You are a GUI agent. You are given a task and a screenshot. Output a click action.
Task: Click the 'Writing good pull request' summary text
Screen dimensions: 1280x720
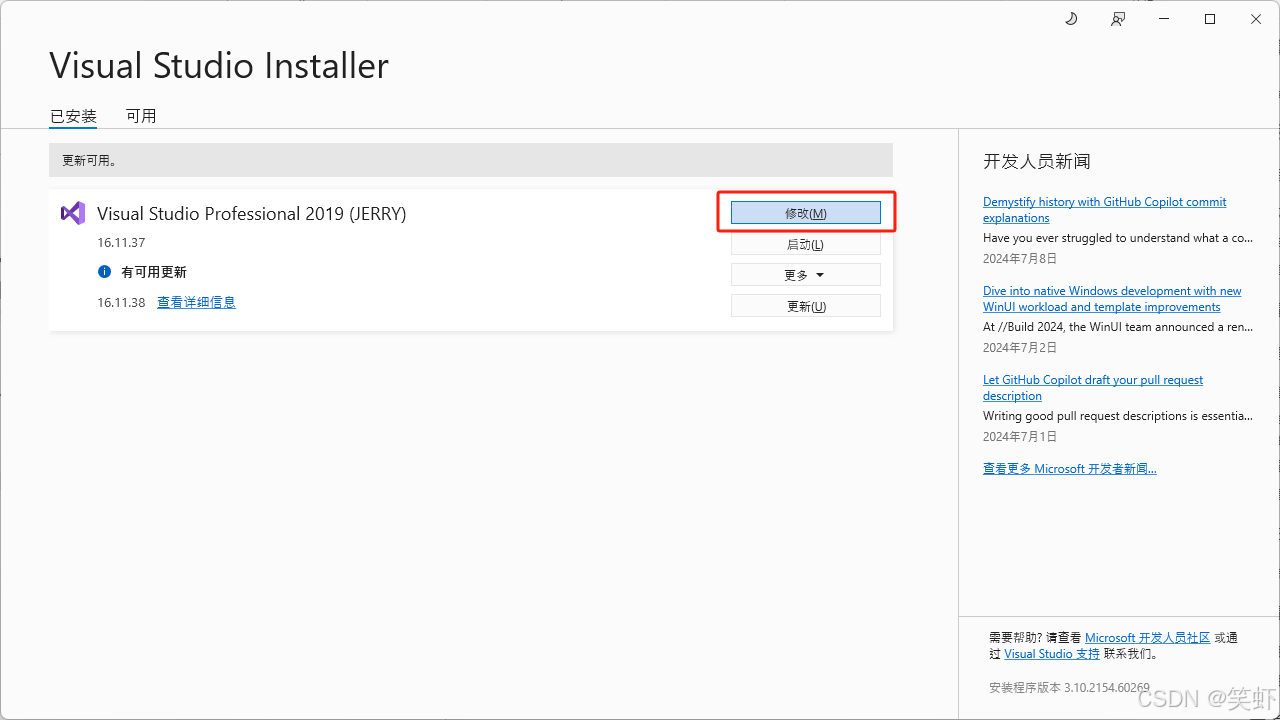tap(1118, 416)
